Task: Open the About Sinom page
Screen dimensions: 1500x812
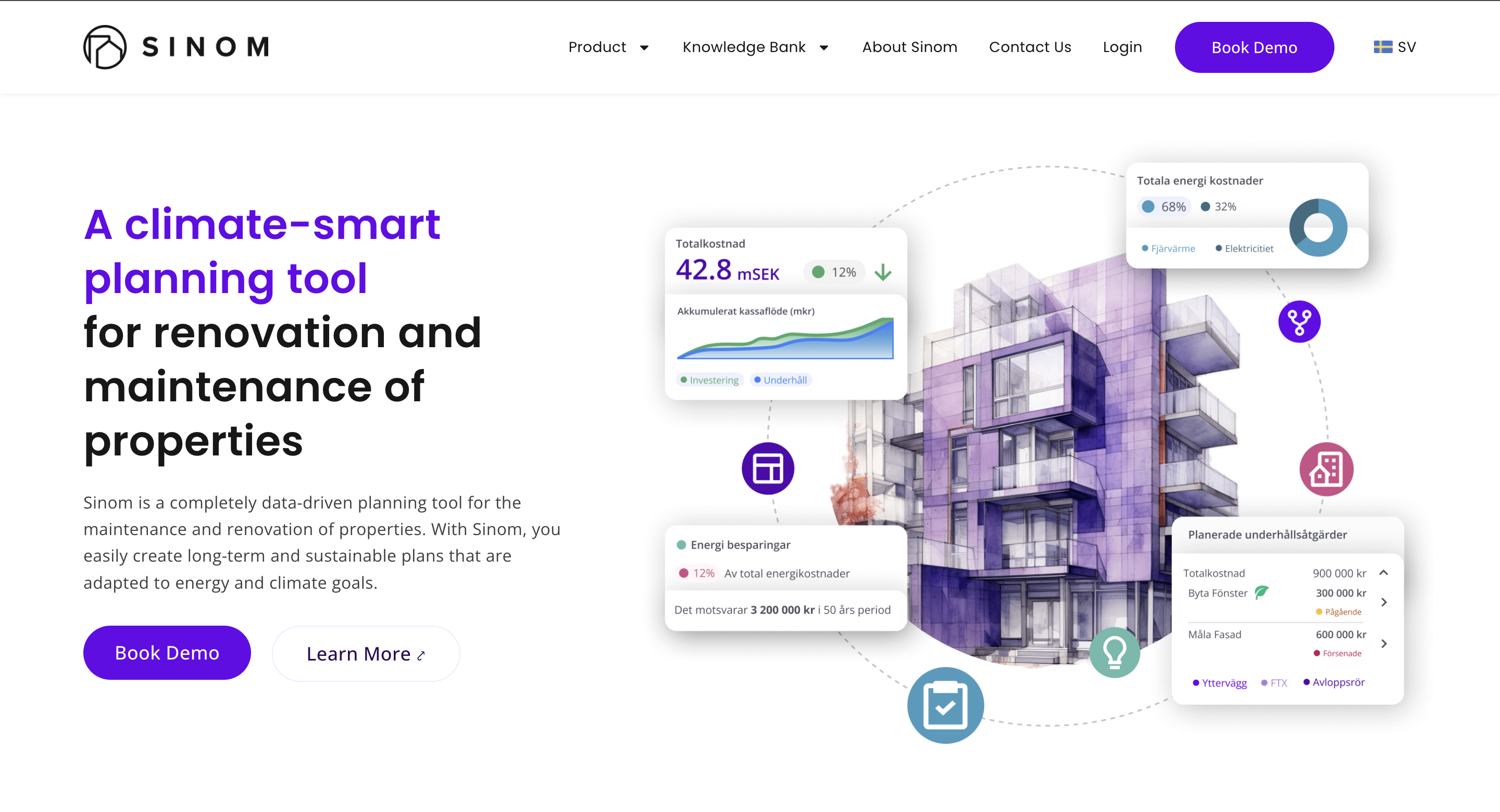Action: pyautogui.click(x=909, y=47)
